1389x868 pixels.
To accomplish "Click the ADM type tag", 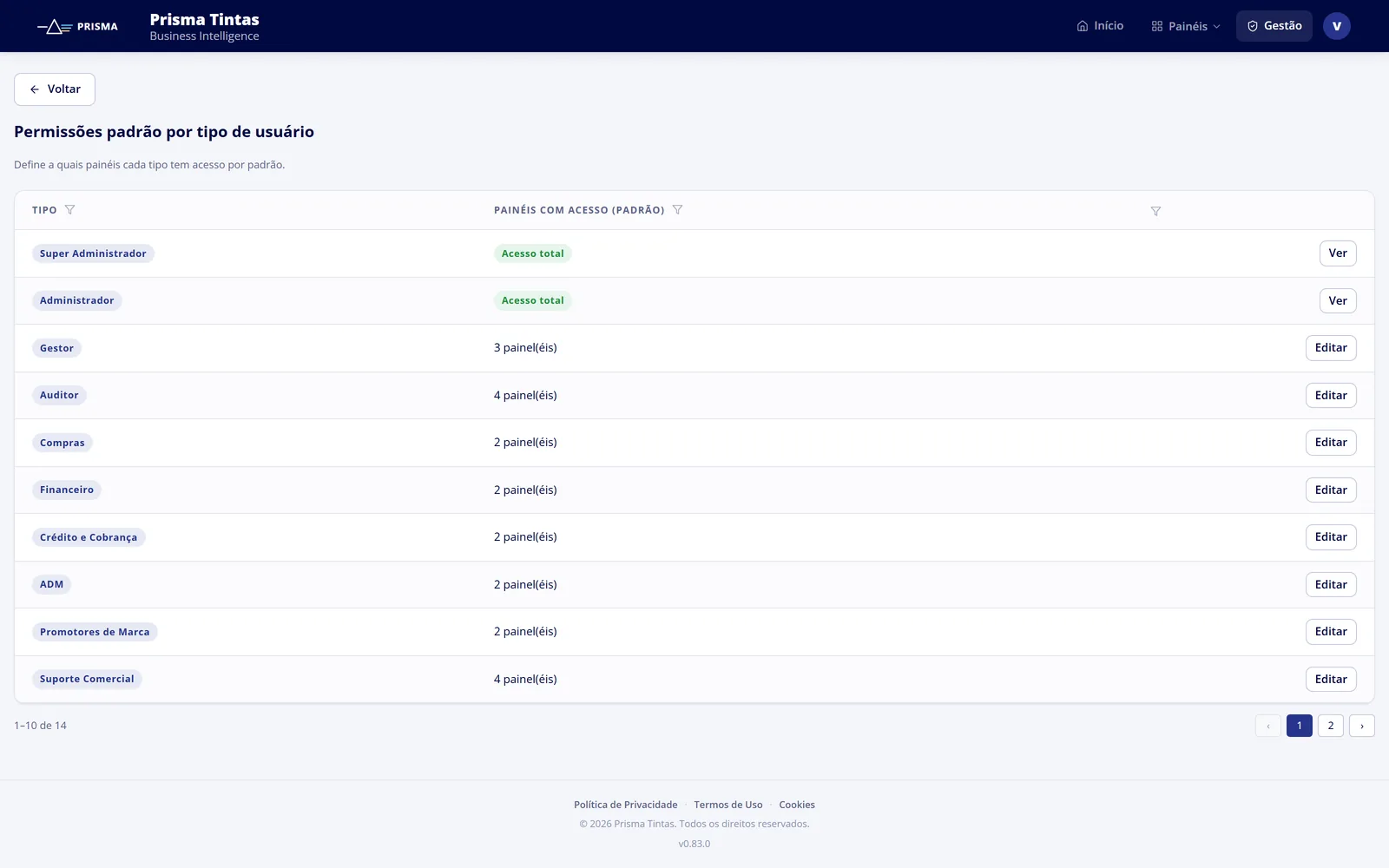I will tap(51, 584).
